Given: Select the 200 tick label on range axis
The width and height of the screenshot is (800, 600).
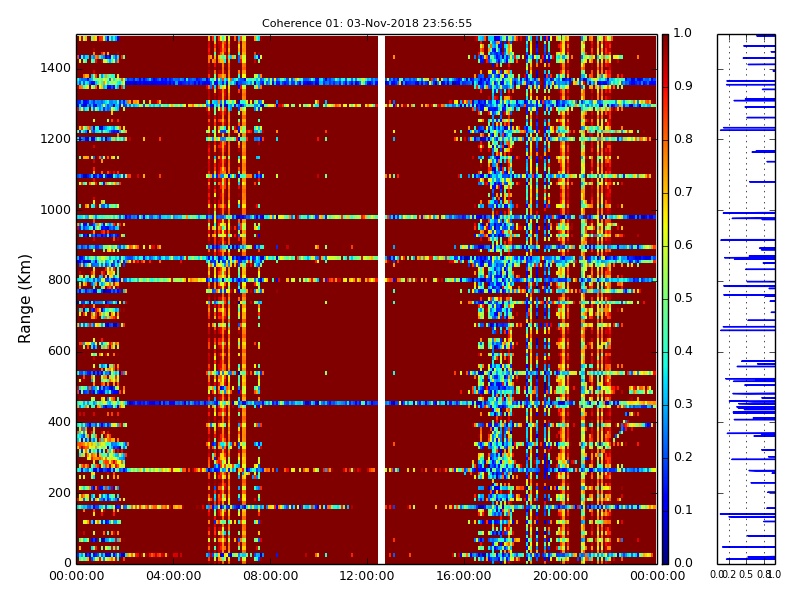Looking at the screenshot, I should click(60, 493).
